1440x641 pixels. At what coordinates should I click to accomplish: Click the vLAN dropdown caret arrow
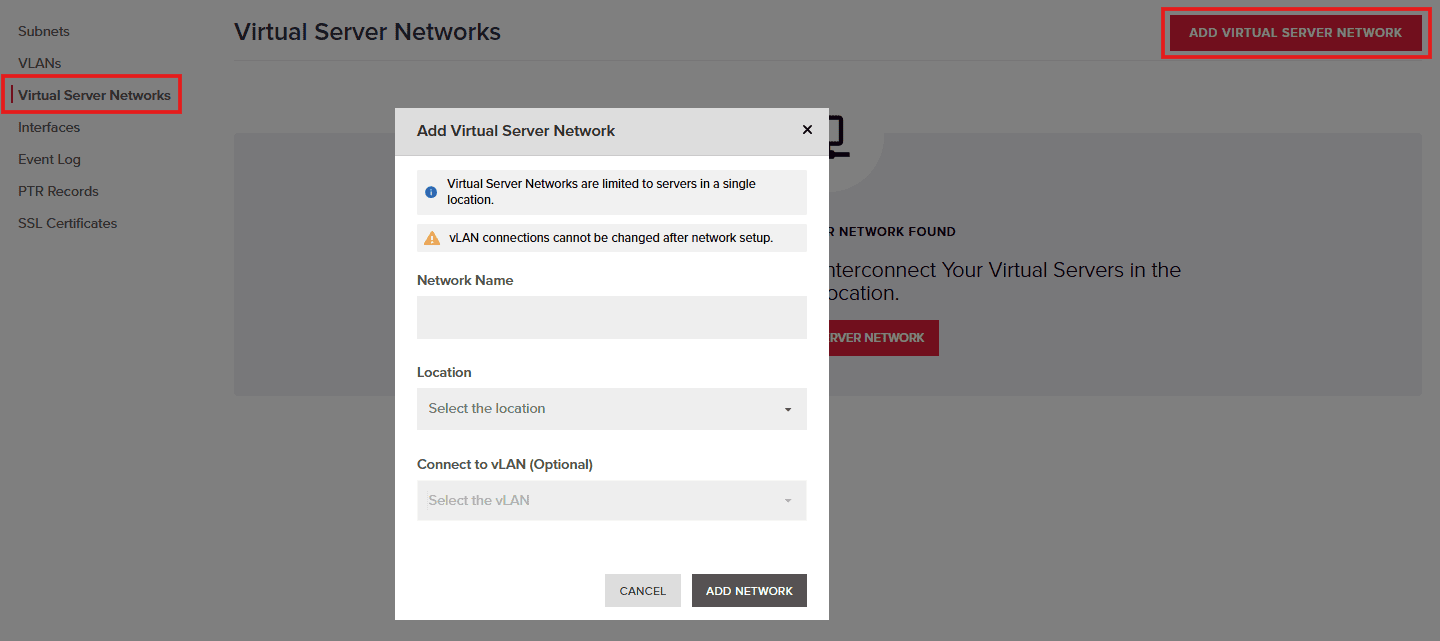[786, 500]
